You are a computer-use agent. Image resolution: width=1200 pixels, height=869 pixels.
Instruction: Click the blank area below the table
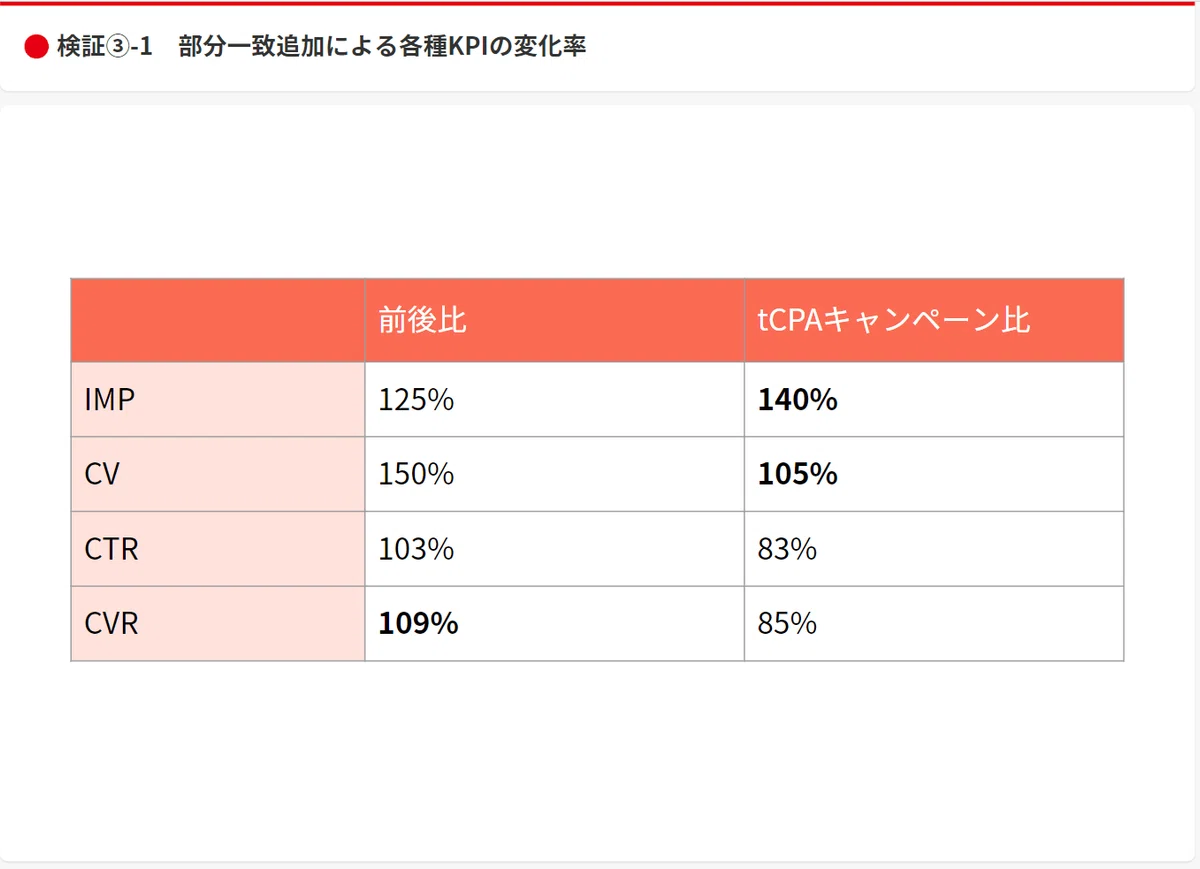click(x=600, y=760)
